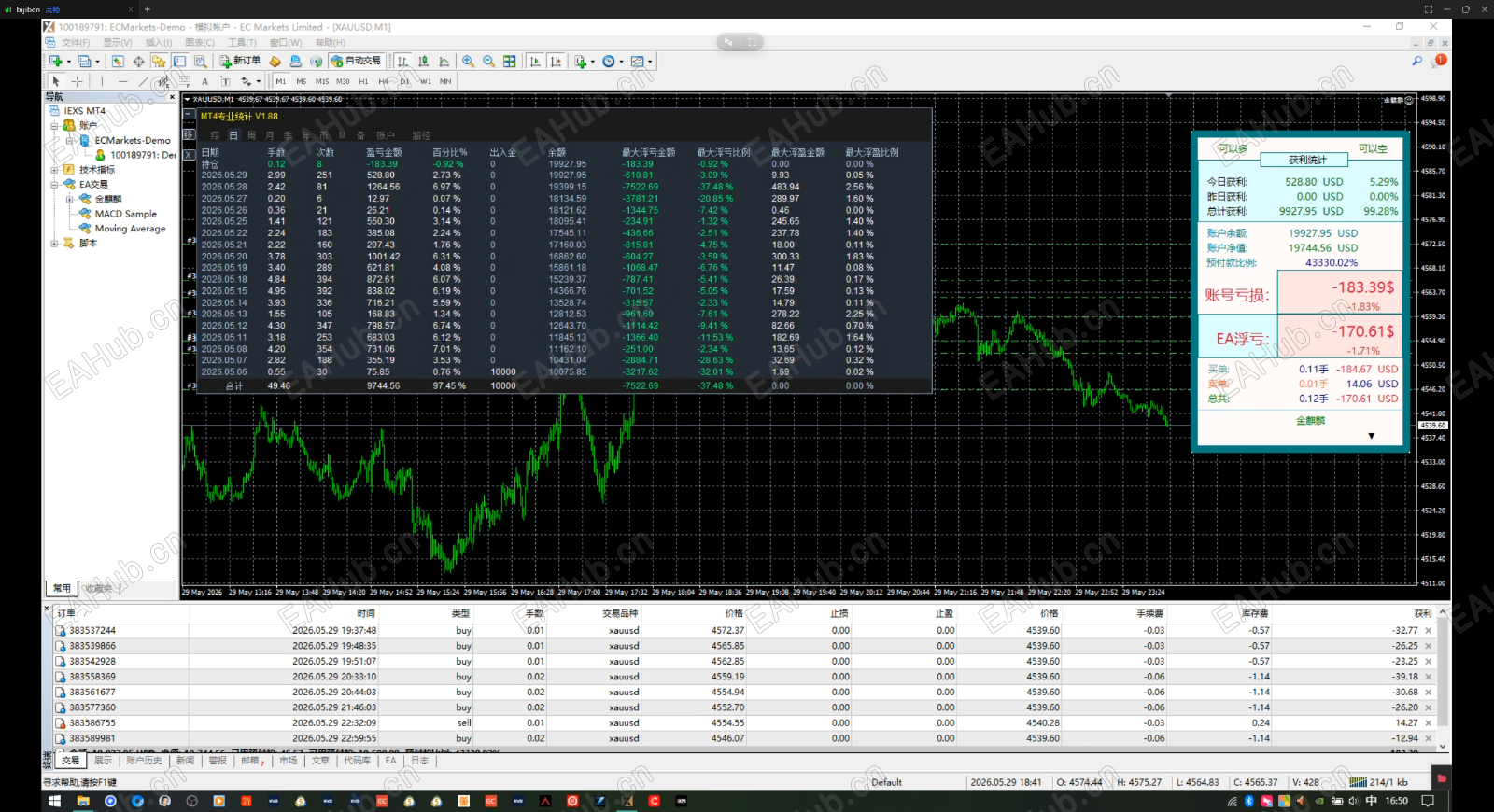Click the New Chart toolbar icon
The image size is (1494, 812).
(56, 61)
